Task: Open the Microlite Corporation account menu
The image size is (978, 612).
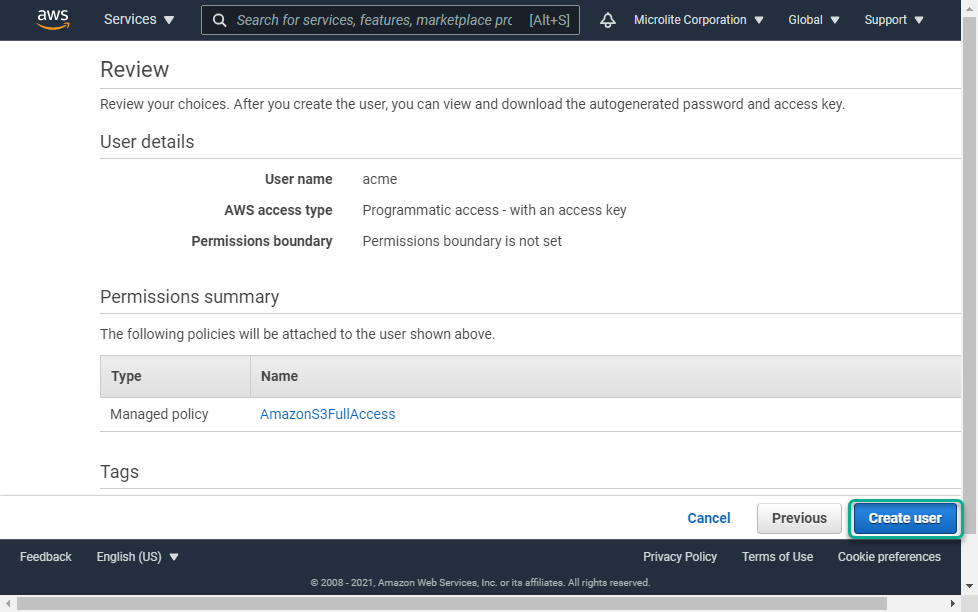Action: (x=699, y=20)
